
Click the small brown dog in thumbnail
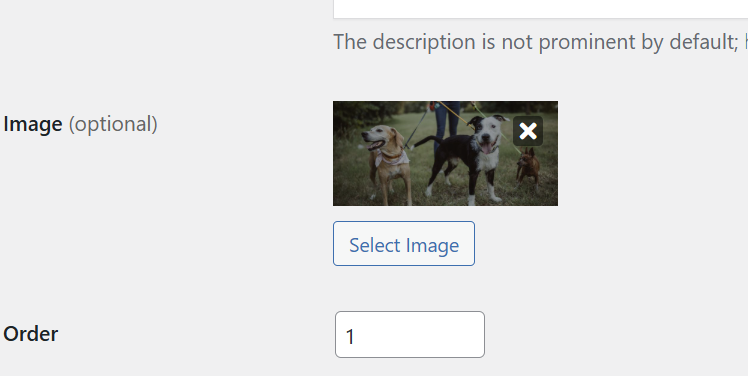pos(528,167)
